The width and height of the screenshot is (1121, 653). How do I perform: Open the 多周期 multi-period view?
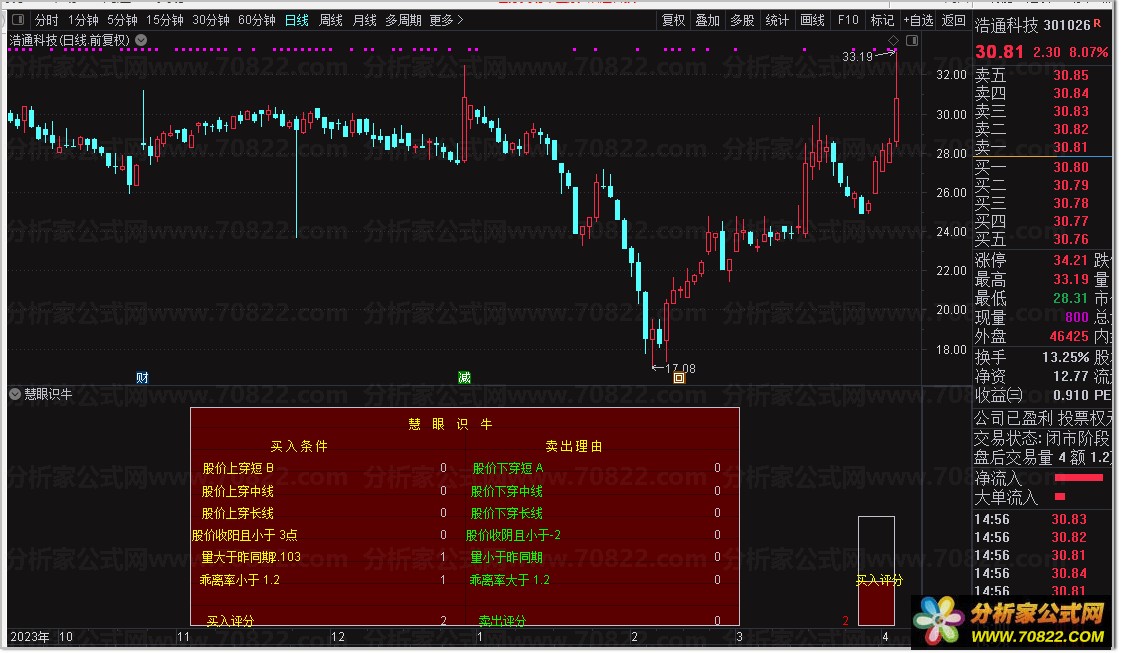point(403,20)
